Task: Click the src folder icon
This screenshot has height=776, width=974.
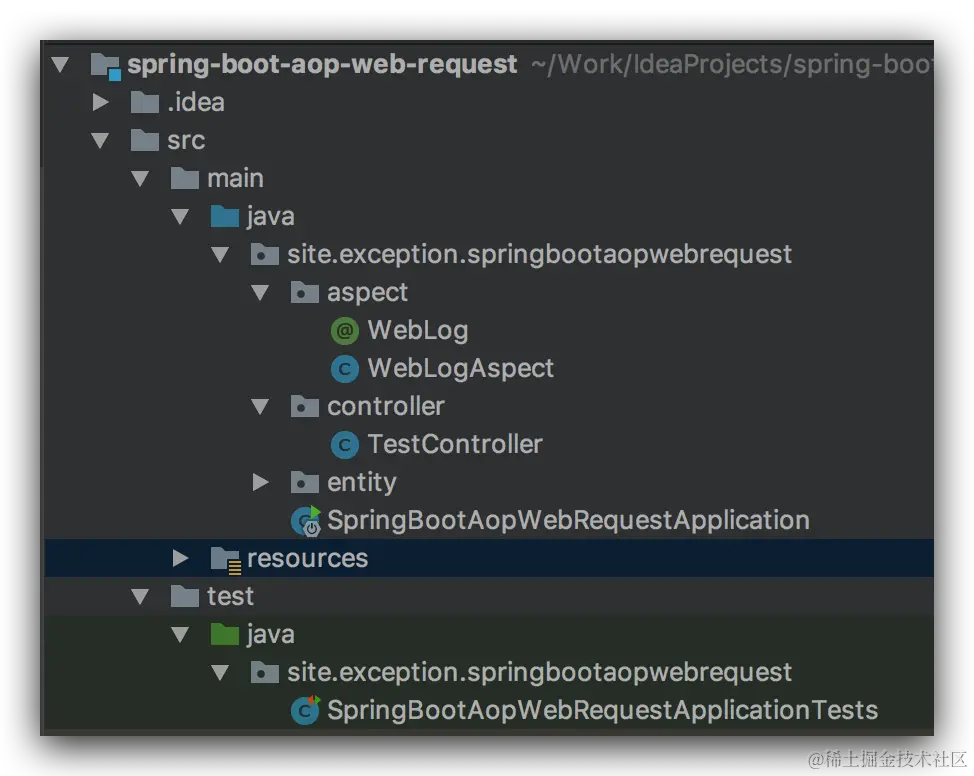Action: tap(145, 140)
